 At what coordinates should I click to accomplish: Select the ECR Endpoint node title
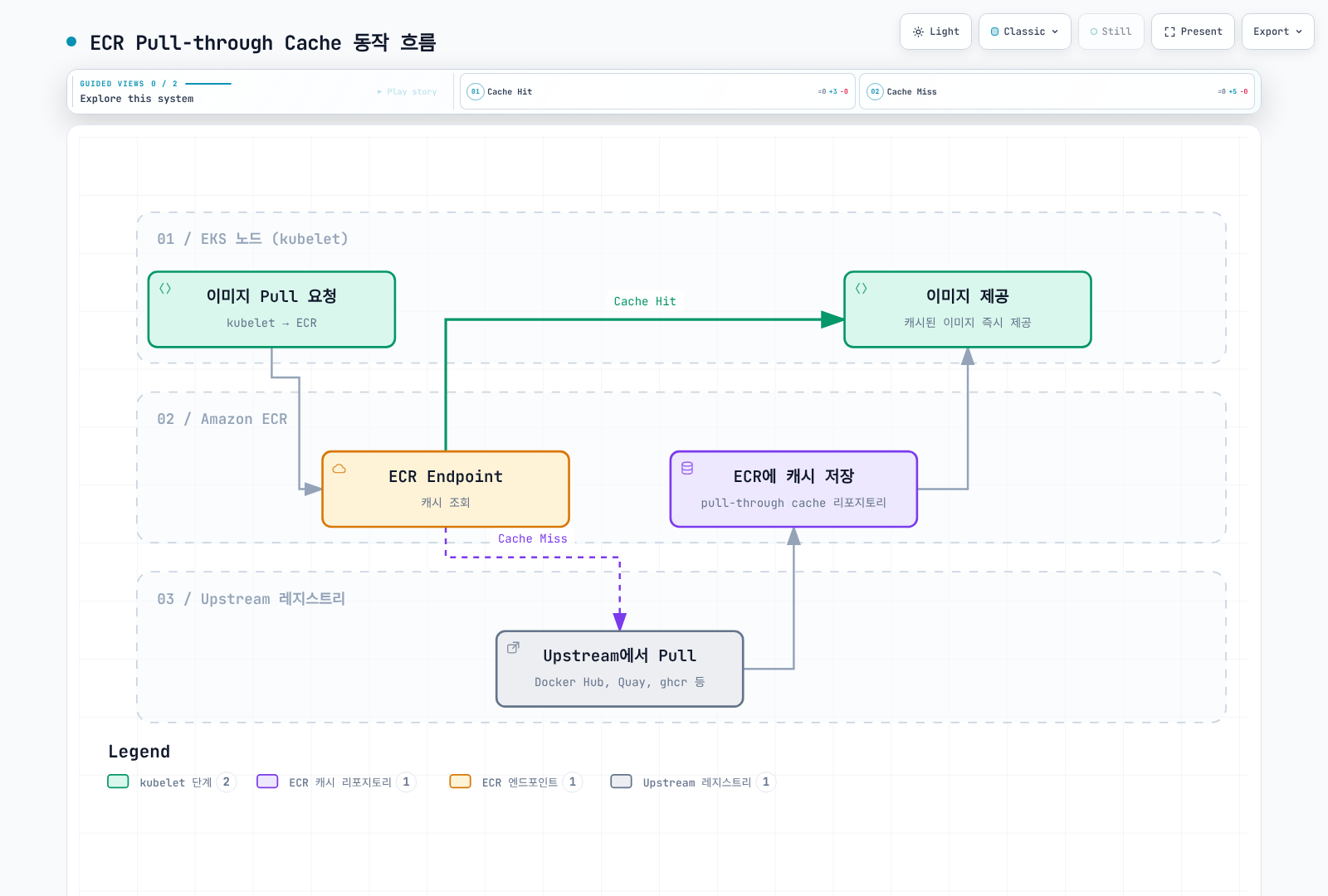click(446, 476)
